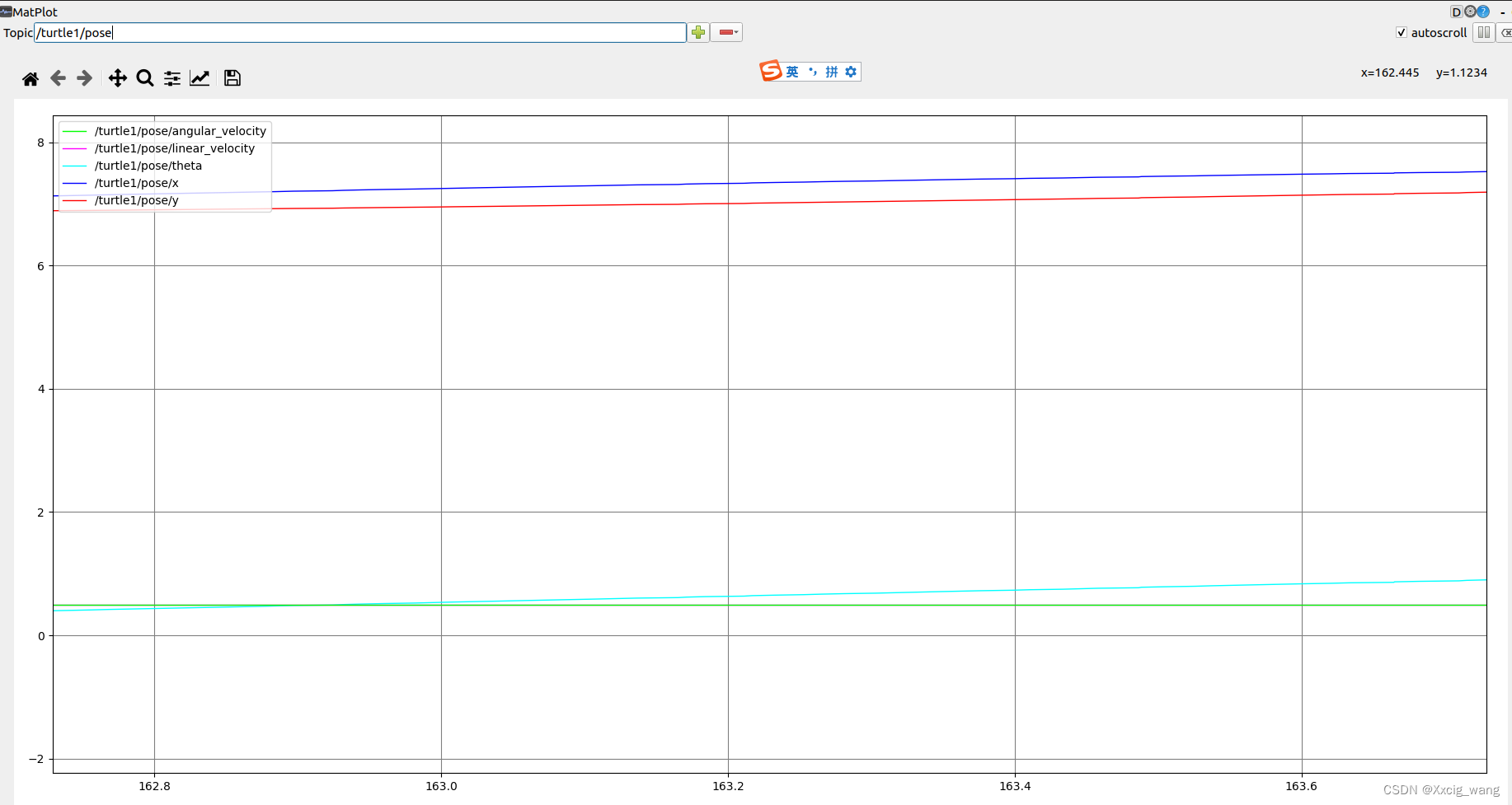The image size is (1512, 805).
Task: Reset plot to home view
Action: tap(31, 78)
